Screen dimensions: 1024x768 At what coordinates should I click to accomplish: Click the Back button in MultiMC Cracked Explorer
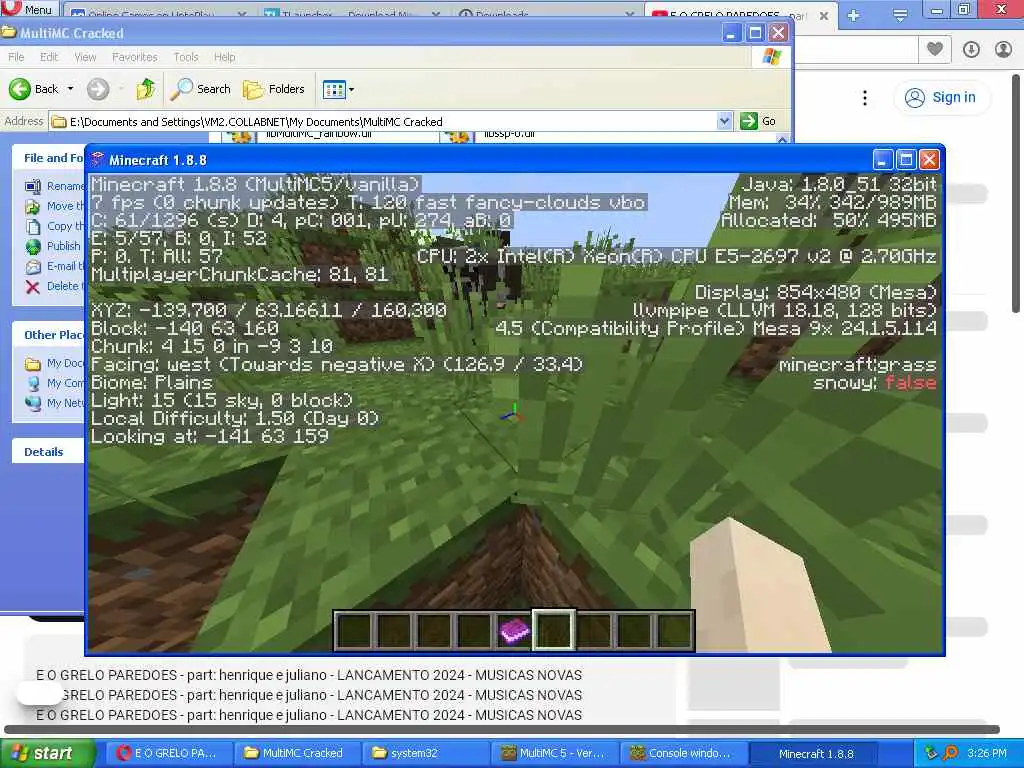pos(34,89)
